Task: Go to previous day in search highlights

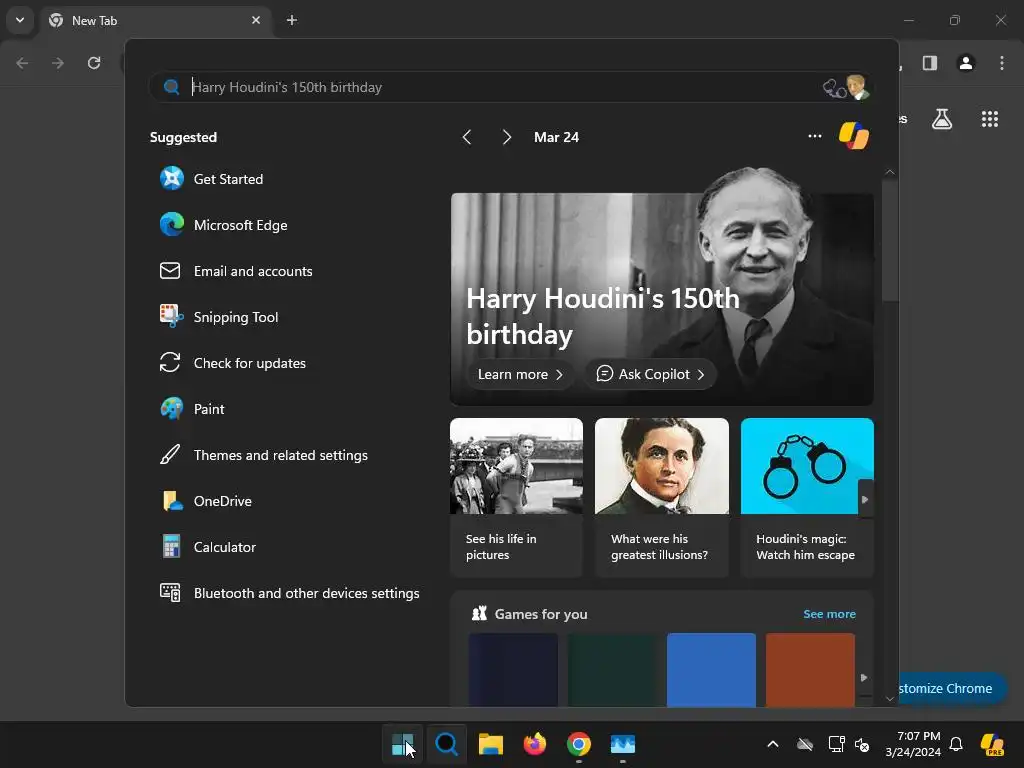Action: 466,136
